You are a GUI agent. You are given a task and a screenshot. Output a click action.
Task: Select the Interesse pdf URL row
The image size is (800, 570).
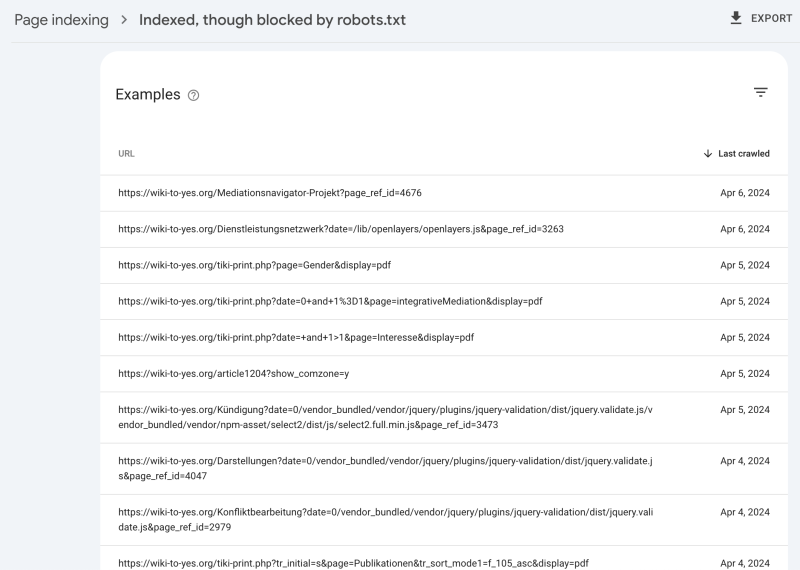pyautogui.click(x=295, y=337)
